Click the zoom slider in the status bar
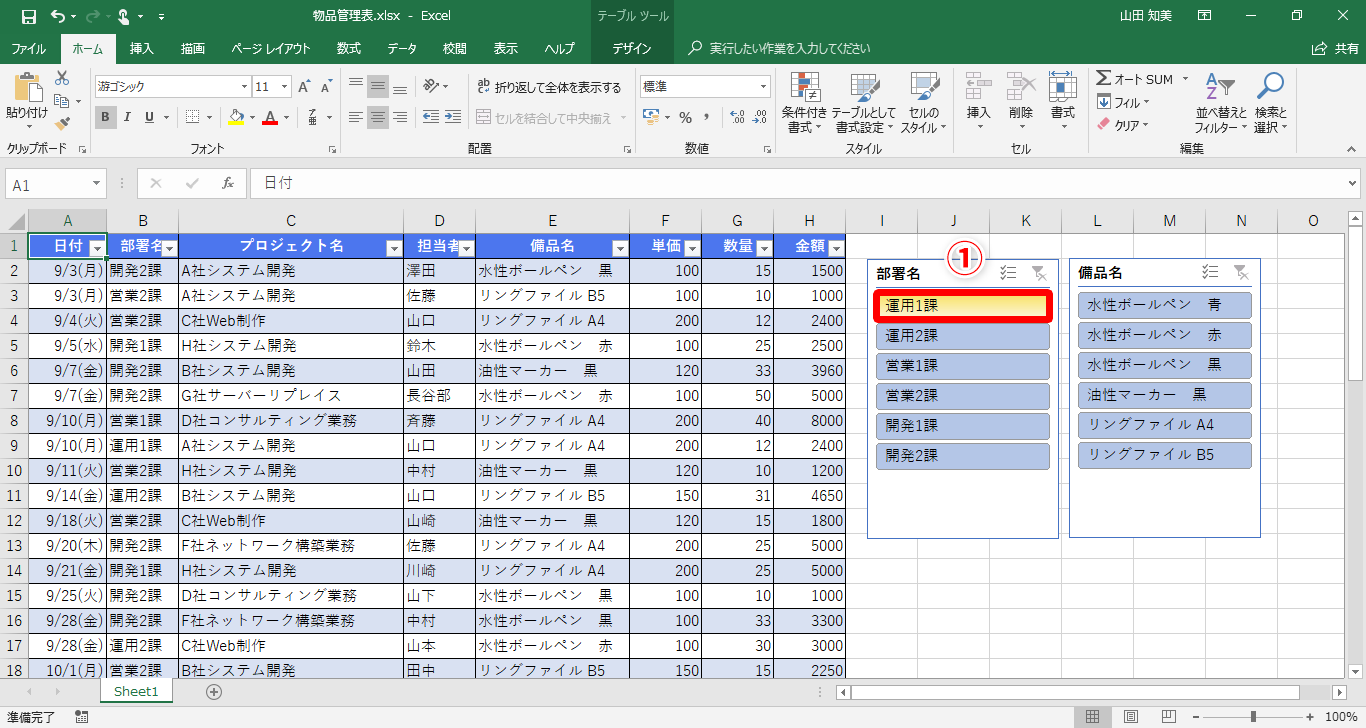 tap(1253, 716)
